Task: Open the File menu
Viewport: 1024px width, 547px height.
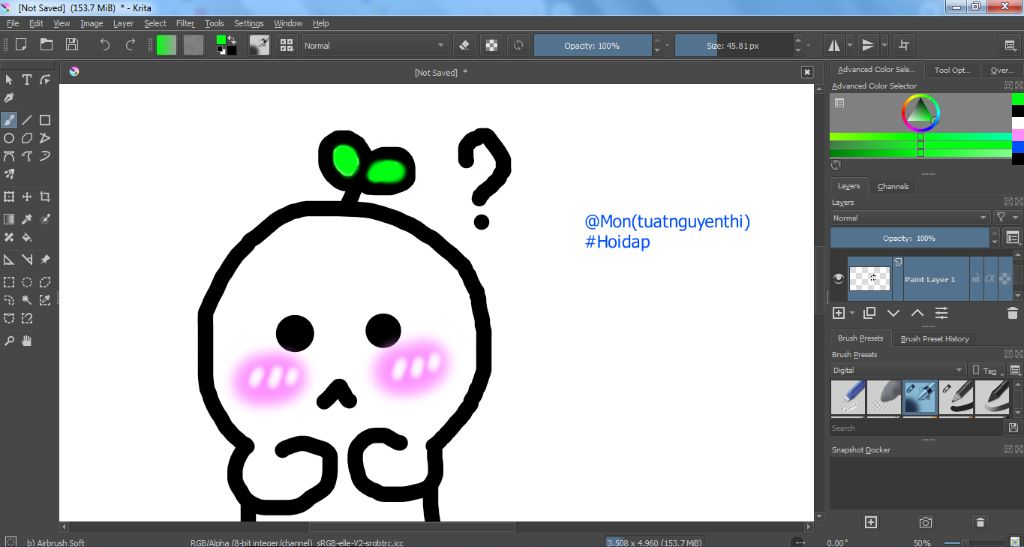Action: 12,23
